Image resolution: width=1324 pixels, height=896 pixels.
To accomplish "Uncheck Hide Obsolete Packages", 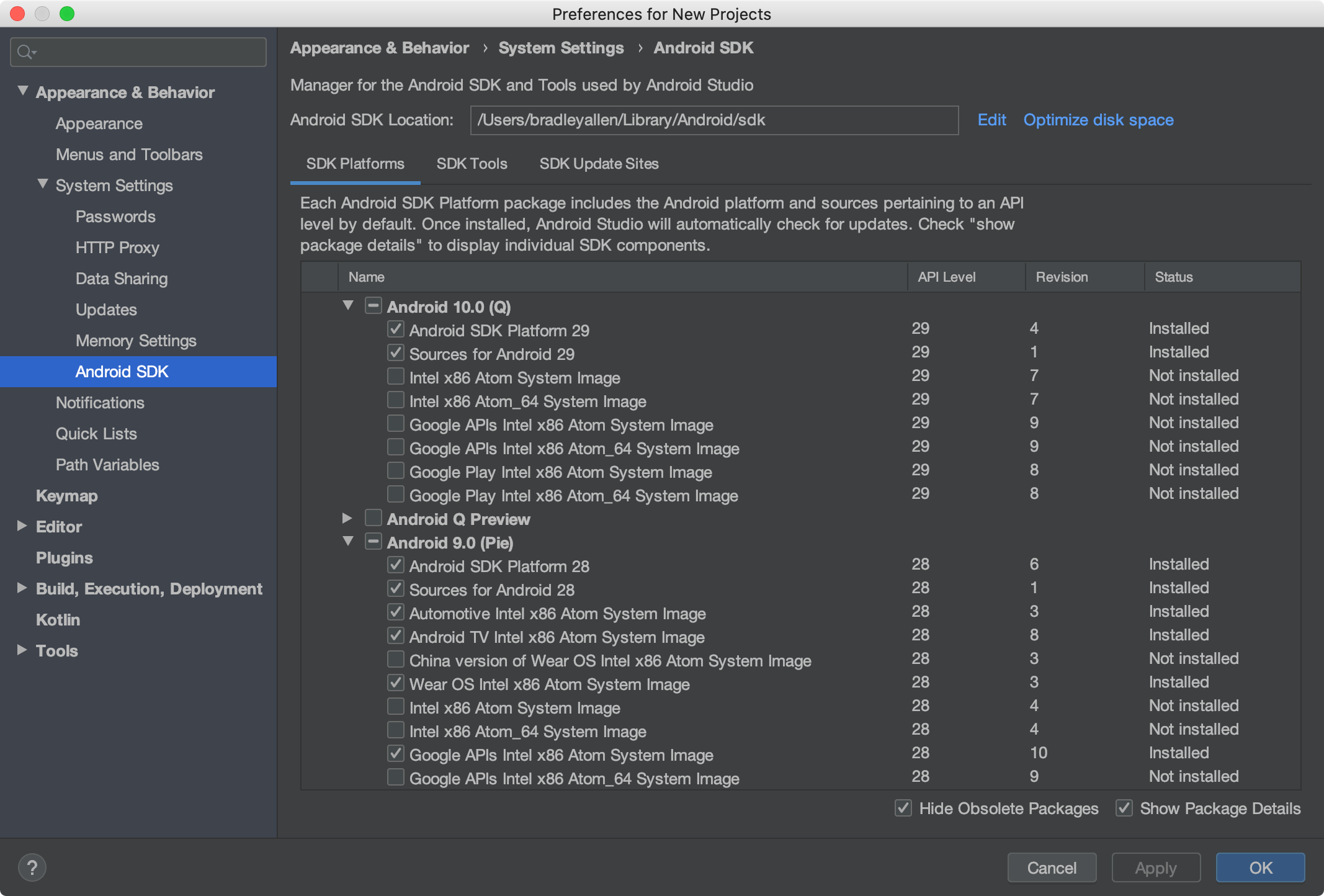I will [x=903, y=808].
